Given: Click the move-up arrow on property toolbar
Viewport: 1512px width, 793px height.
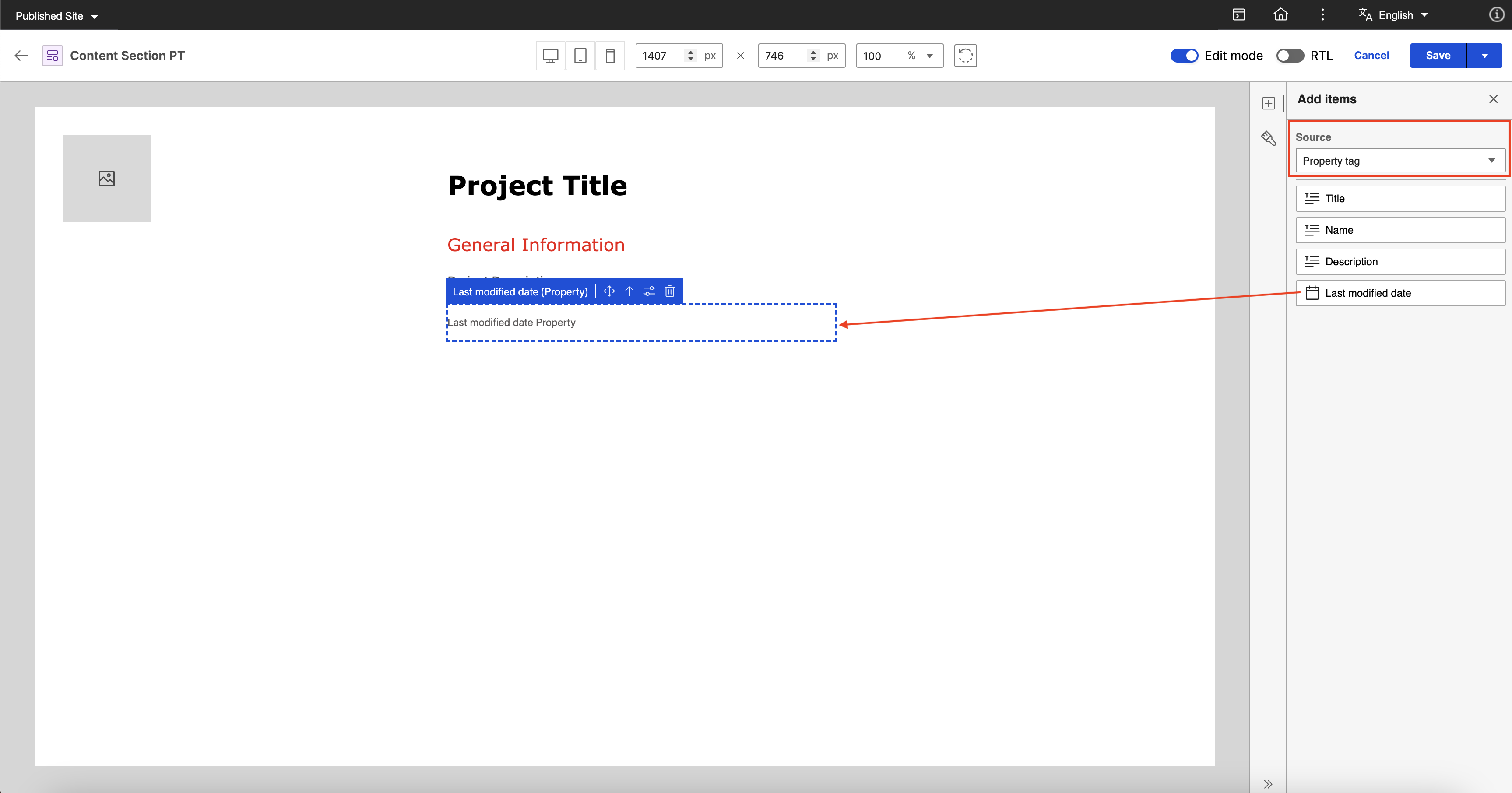Looking at the screenshot, I should pos(629,291).
